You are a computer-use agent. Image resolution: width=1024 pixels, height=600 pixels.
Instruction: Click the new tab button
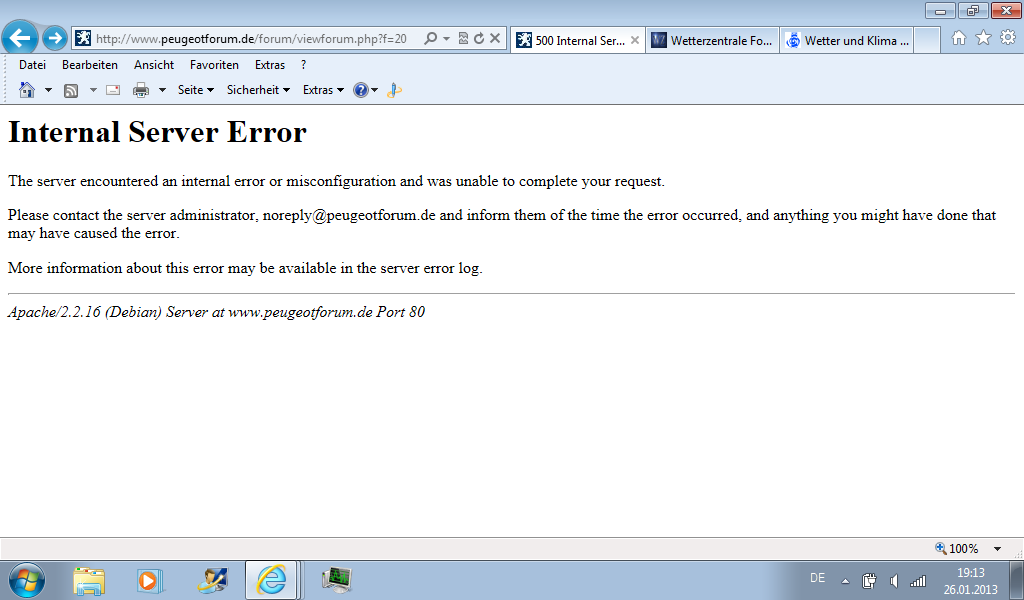[927, 40]
